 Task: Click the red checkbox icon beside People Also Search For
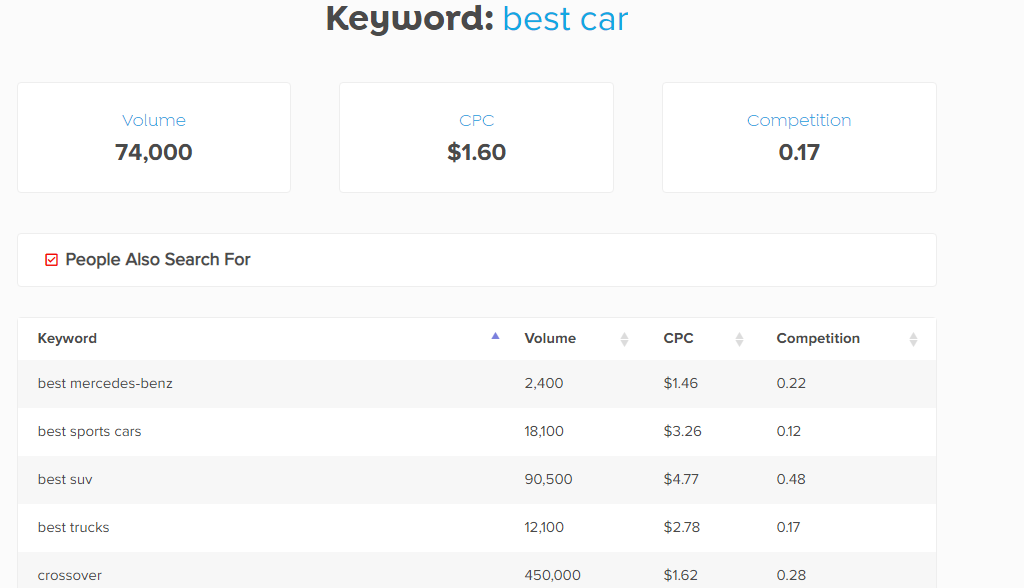click(52, 260)
